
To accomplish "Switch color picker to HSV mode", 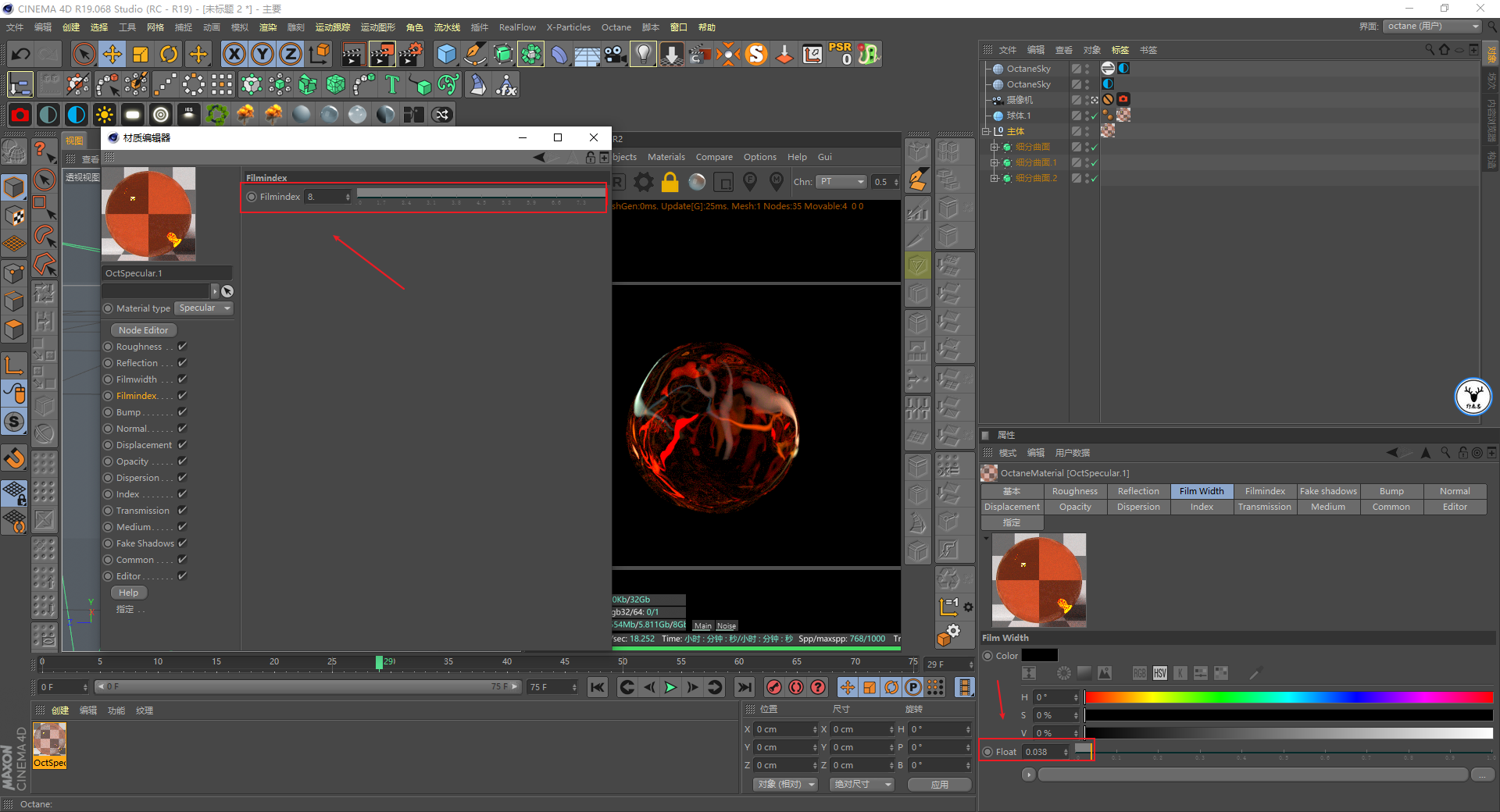I will coord(1160,673).
